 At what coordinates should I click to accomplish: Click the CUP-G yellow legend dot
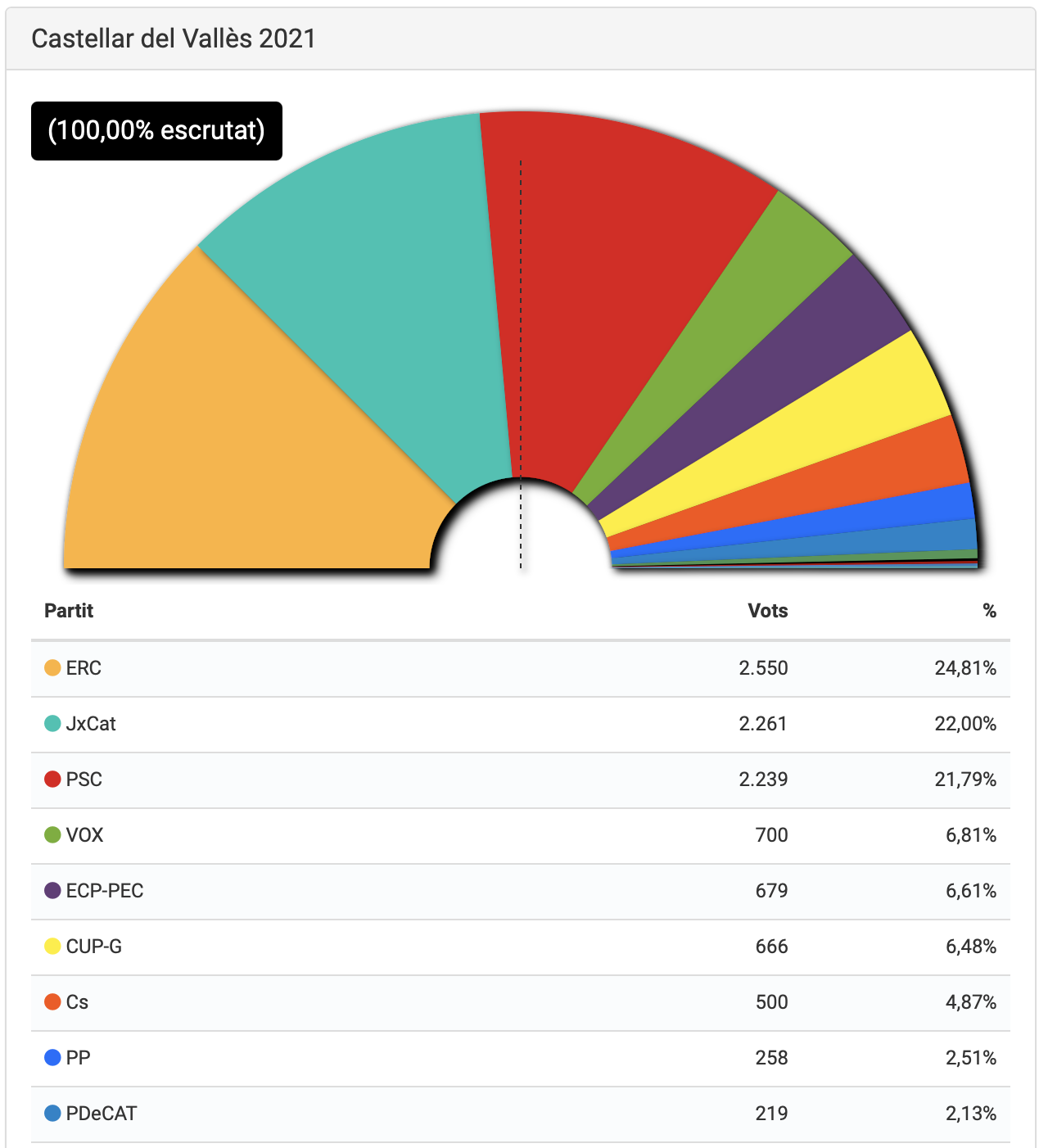(x=52, y=947)
